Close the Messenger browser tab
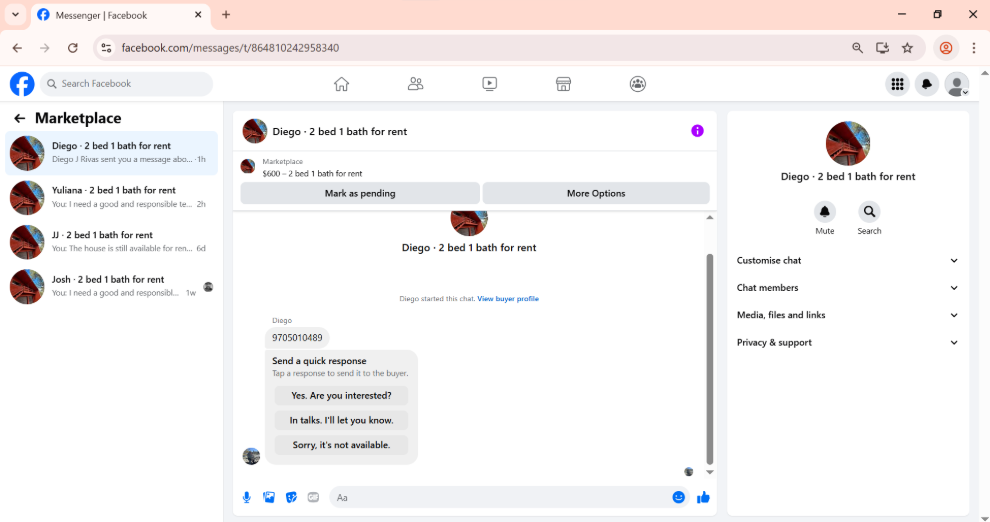 [198, 15]
